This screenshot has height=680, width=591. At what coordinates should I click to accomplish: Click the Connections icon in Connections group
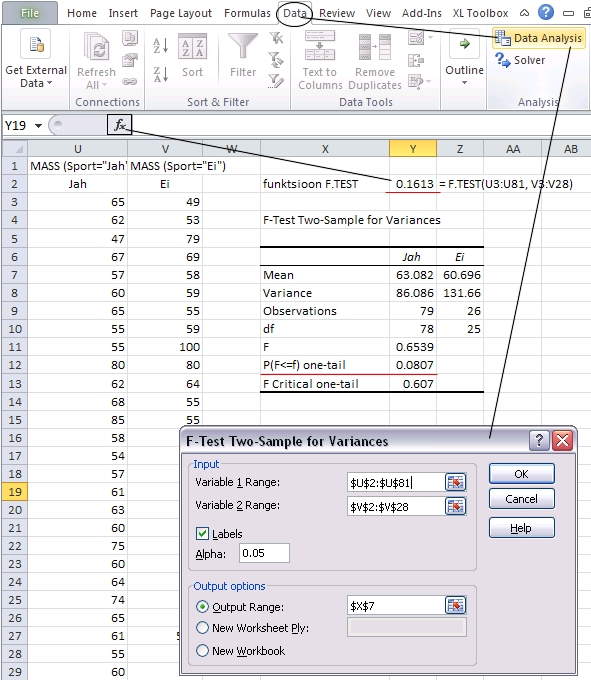(130, 38)
